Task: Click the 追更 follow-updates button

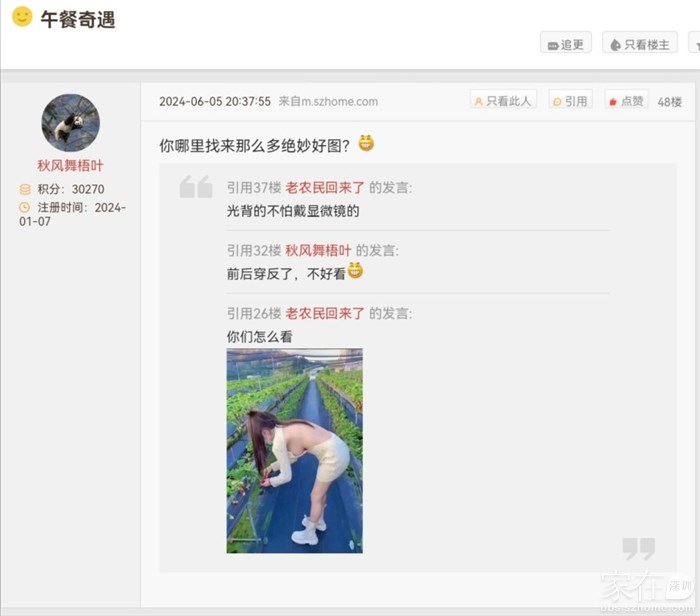Action: (x=566, y=44)
